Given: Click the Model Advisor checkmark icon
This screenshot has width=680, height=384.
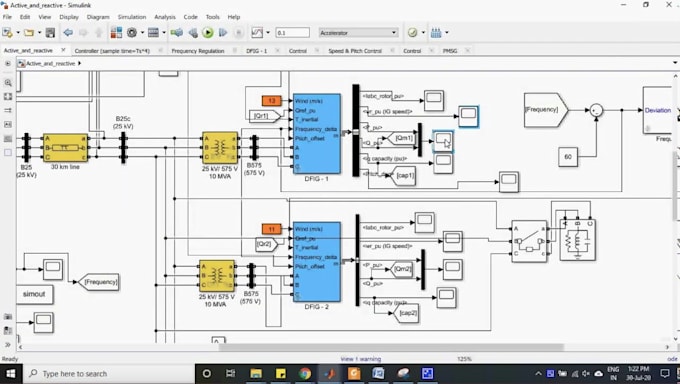Looking at the screenshot, I should (x=412, y=33).
